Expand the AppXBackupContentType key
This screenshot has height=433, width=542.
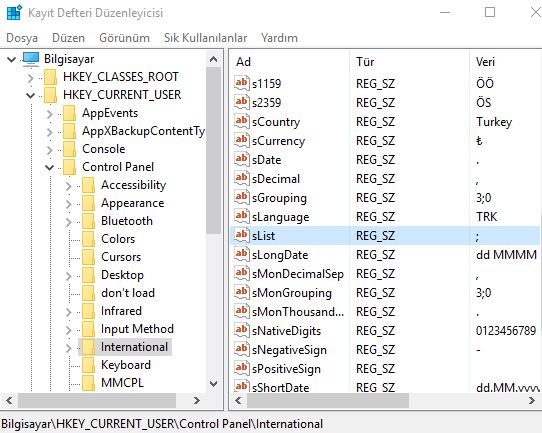[x=49, y=132]
